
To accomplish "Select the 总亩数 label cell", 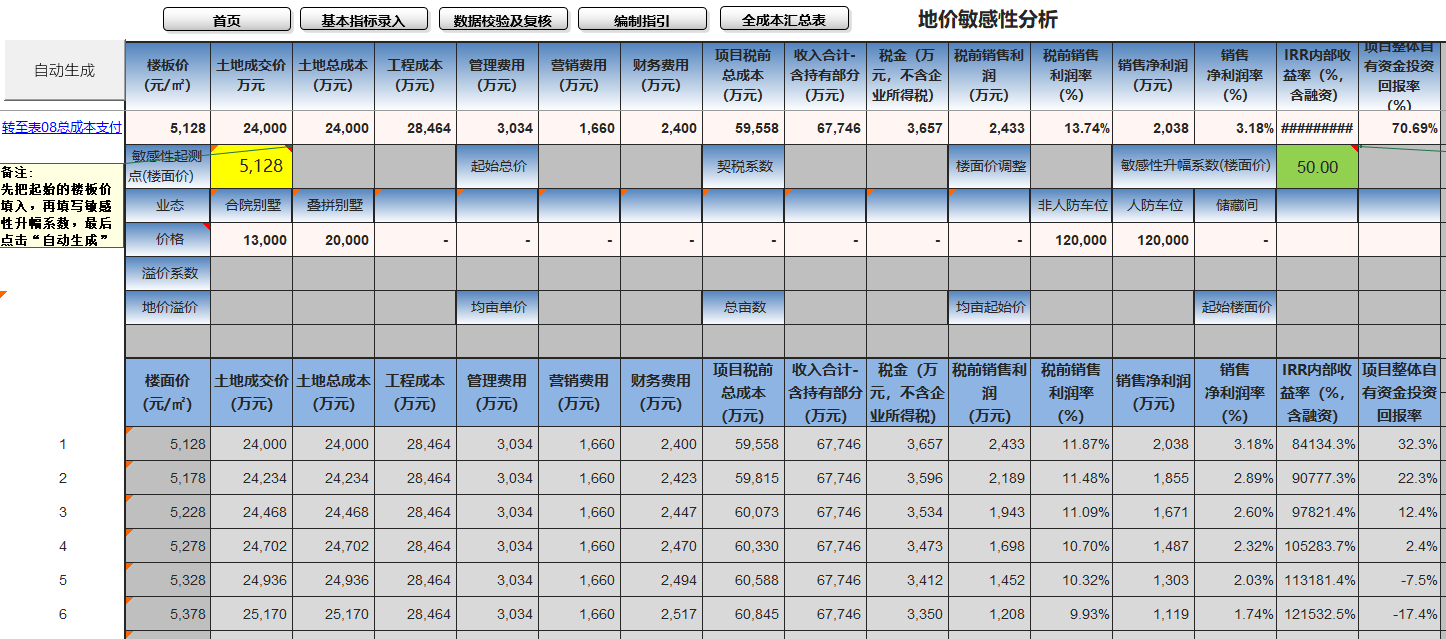I will click(x=743, y=307).
